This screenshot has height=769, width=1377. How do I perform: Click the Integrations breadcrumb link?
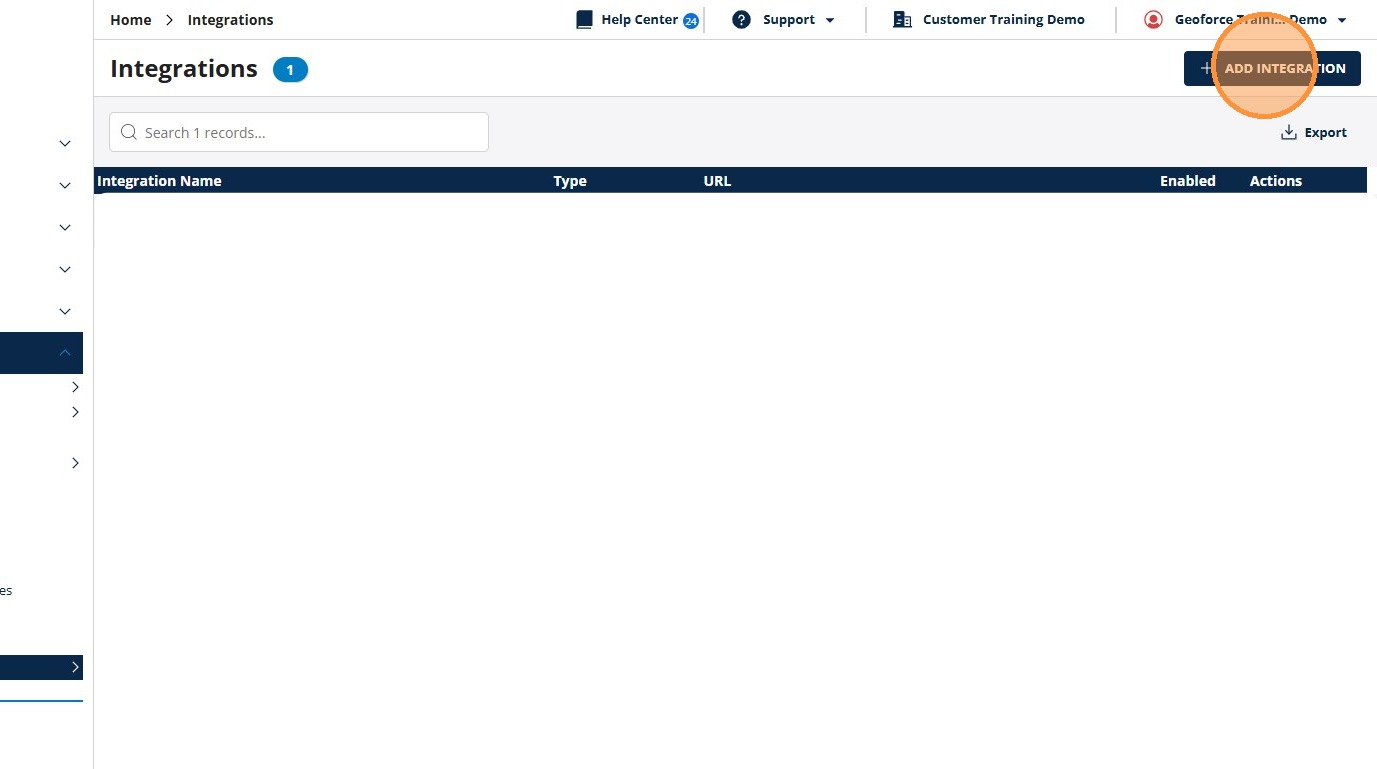coord(230,20)
